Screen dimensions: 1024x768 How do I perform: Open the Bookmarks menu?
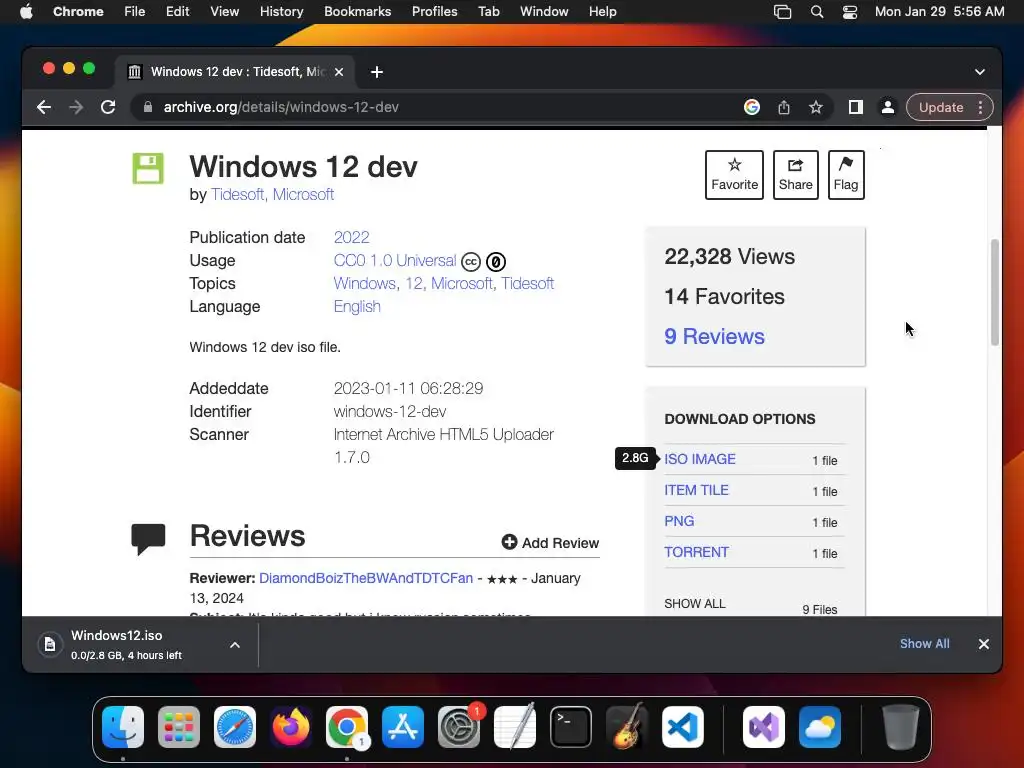[357, 12]
